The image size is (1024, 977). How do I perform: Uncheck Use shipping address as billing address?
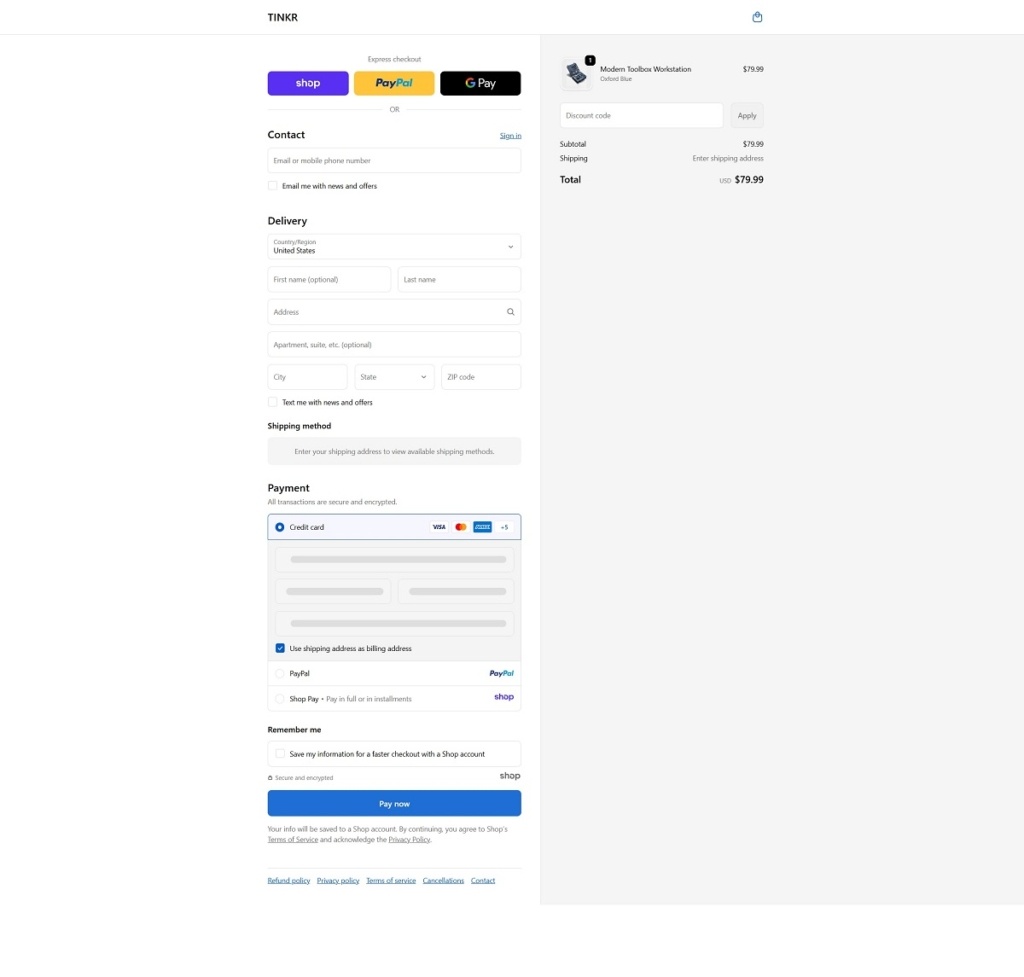(280, 648)
